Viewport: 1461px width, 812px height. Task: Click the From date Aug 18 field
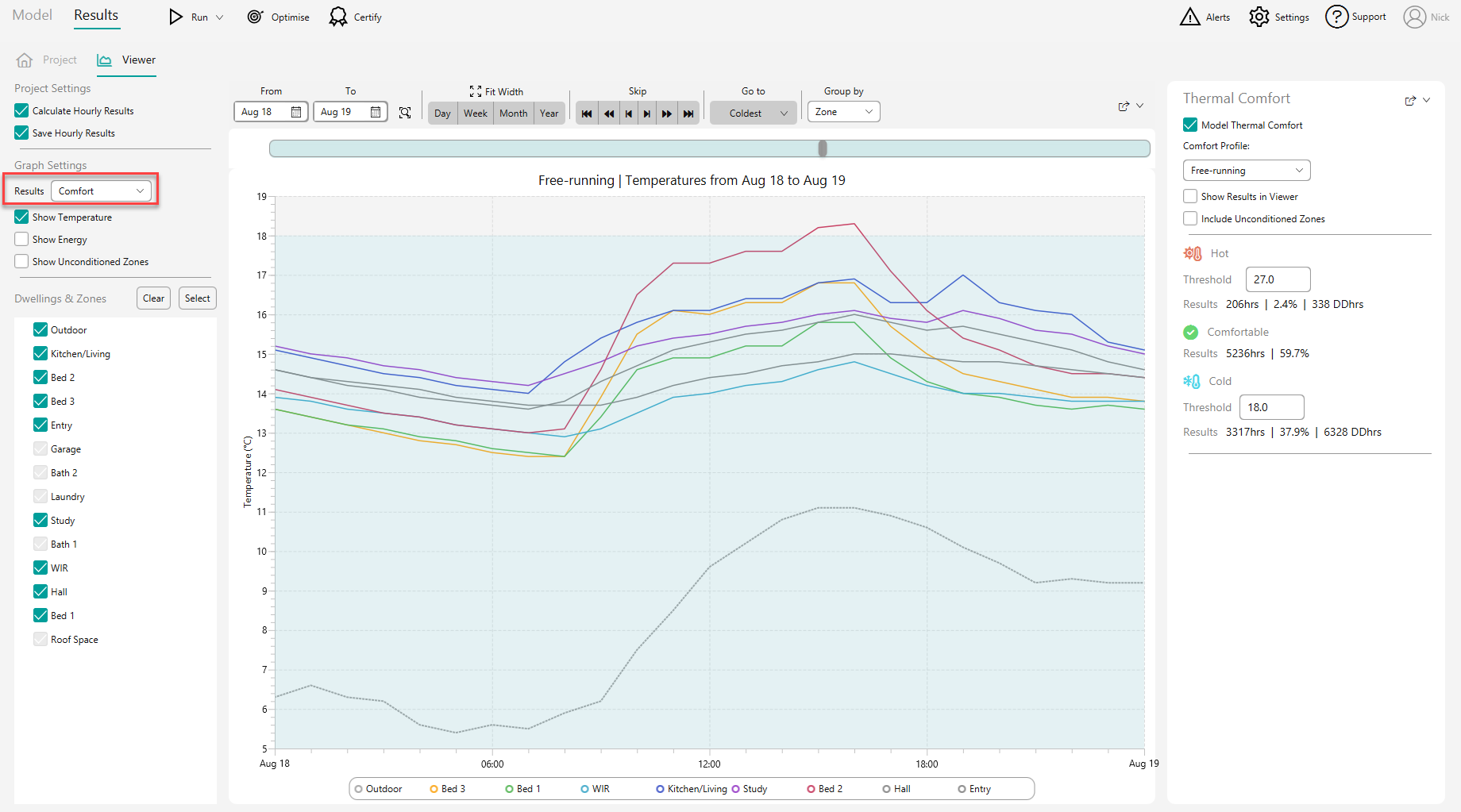pos(271,112)
